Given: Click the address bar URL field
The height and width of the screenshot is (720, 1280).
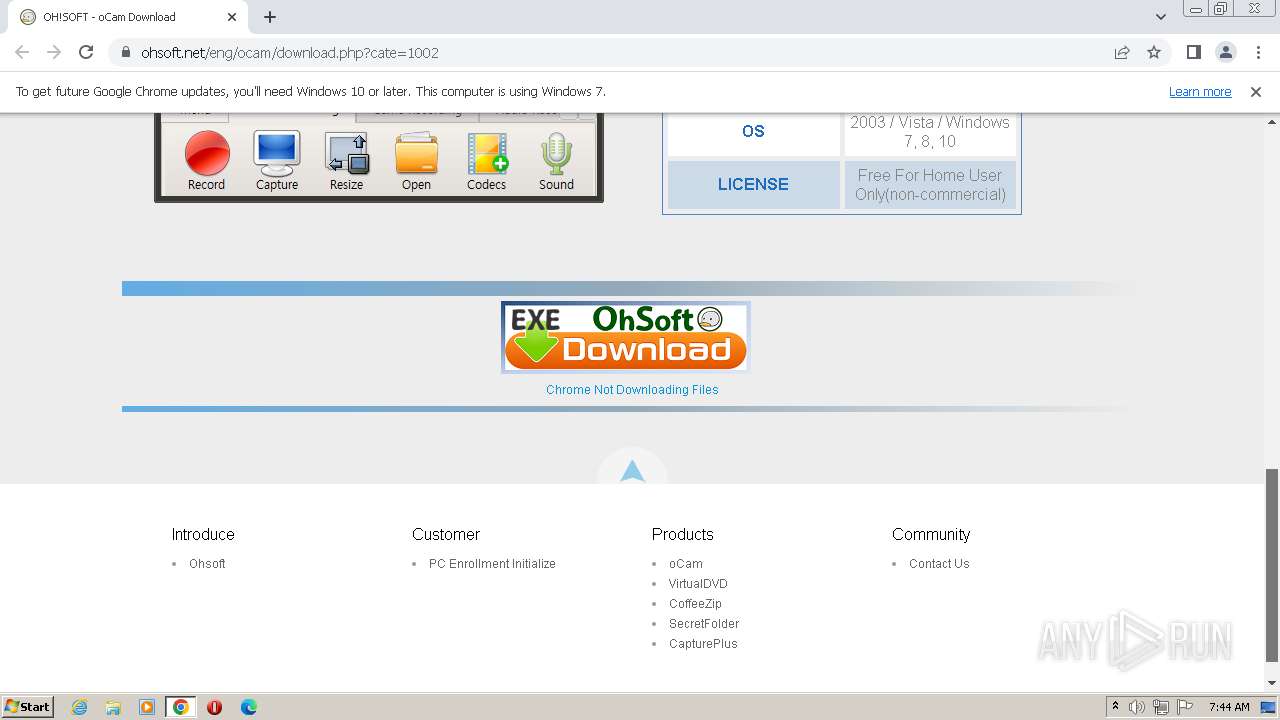Looking at the screenshot, I should [620, 53].
